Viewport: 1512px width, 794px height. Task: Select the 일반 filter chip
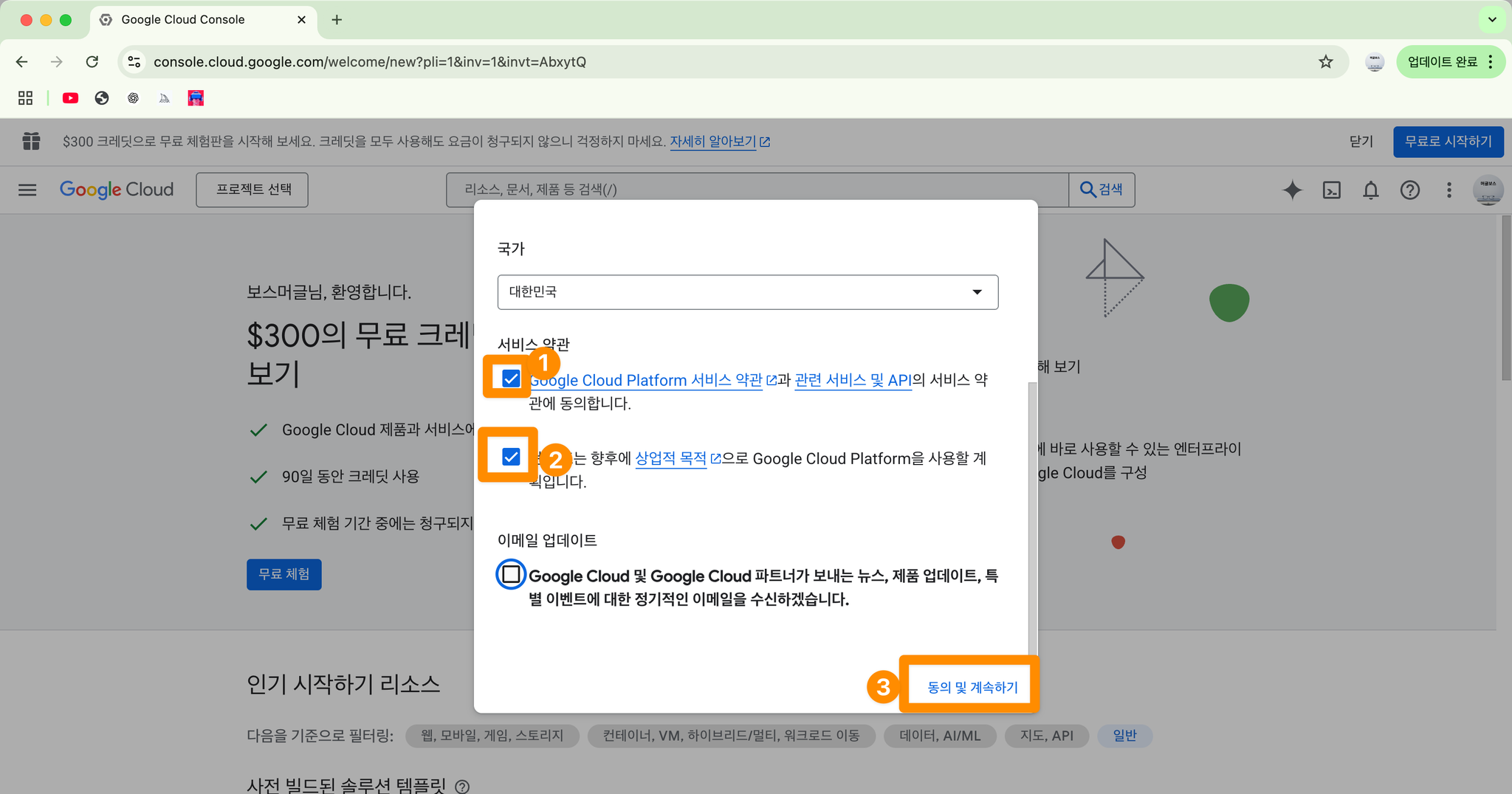(x=1124, y=736)
